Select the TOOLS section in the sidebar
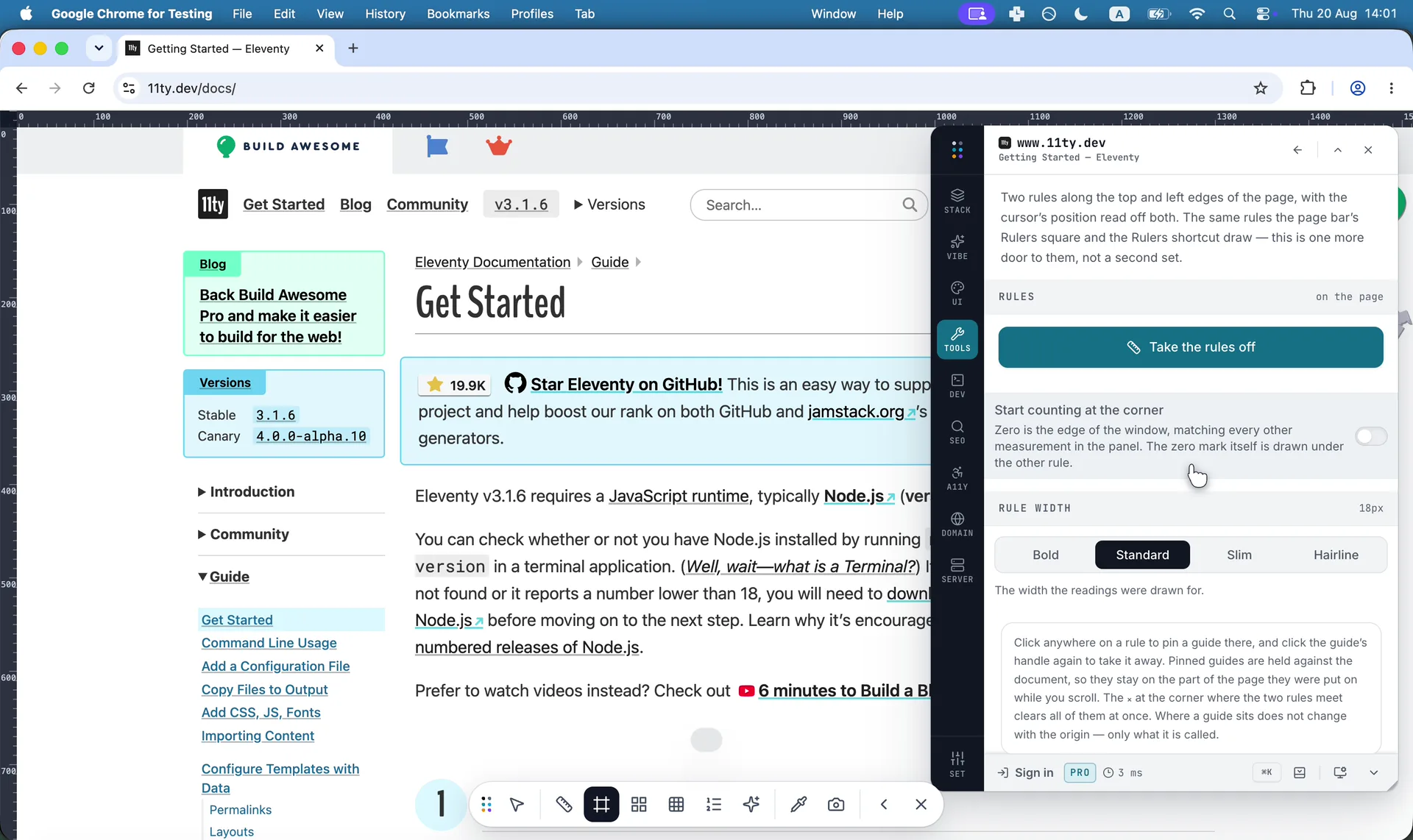 coord(957,339)
